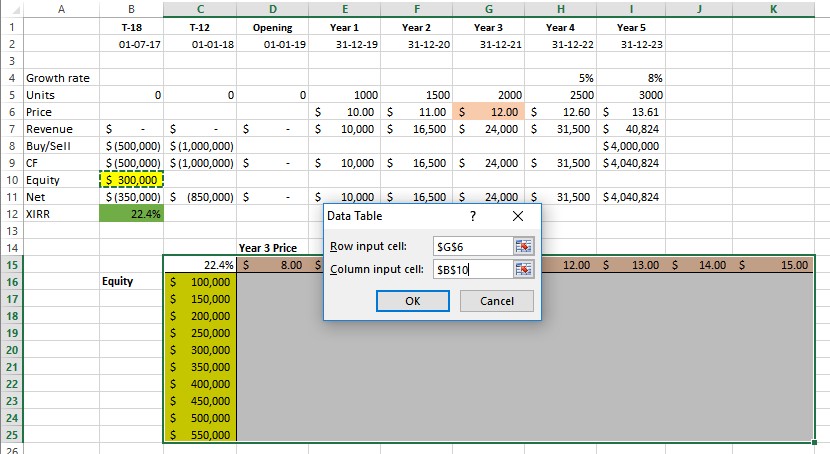Click the Data Table help question mark
The height and width of the screenshot is (454, 830).
(472, 216)
